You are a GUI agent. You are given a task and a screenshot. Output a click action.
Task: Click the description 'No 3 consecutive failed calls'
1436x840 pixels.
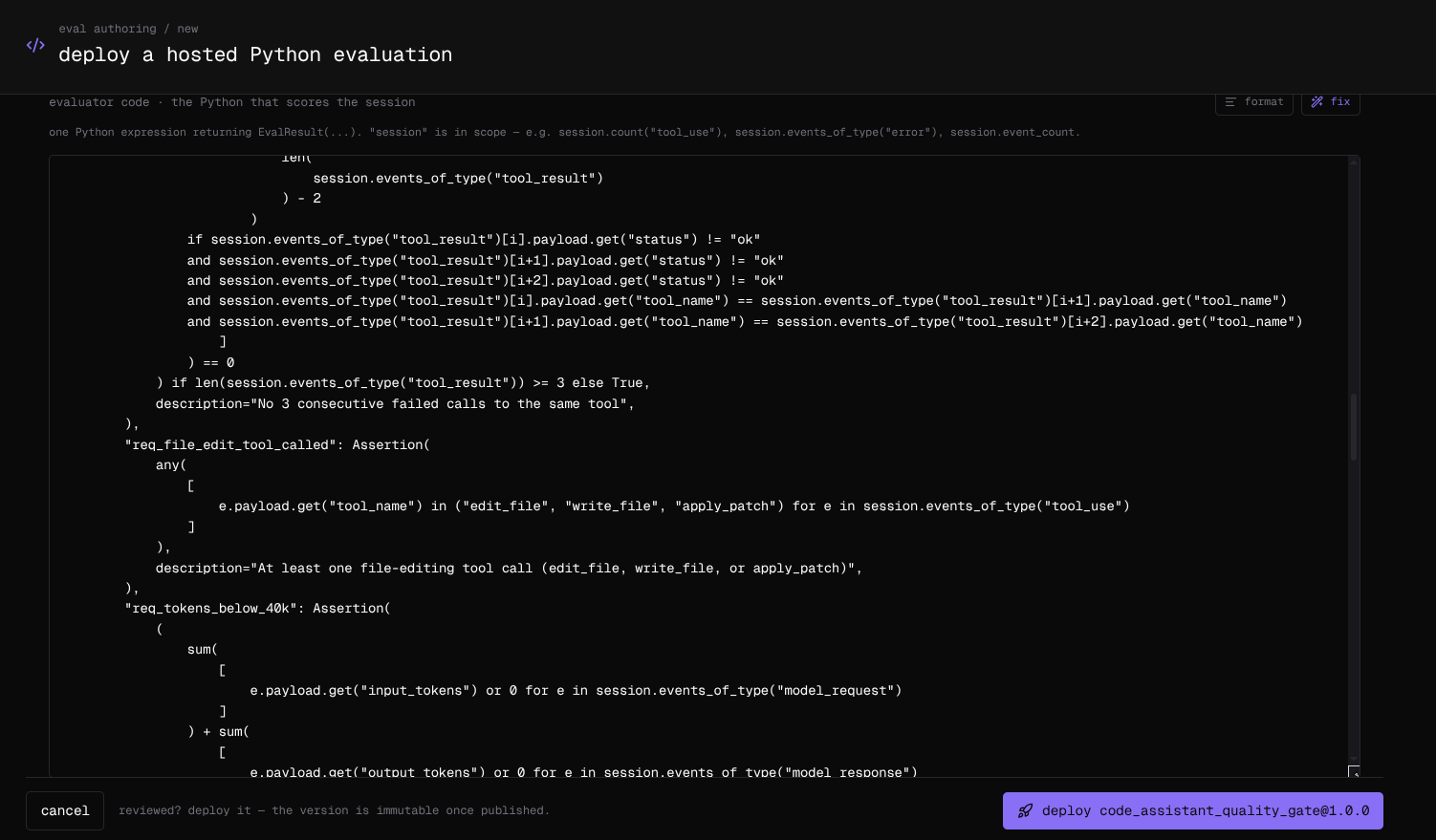[396, 404]
